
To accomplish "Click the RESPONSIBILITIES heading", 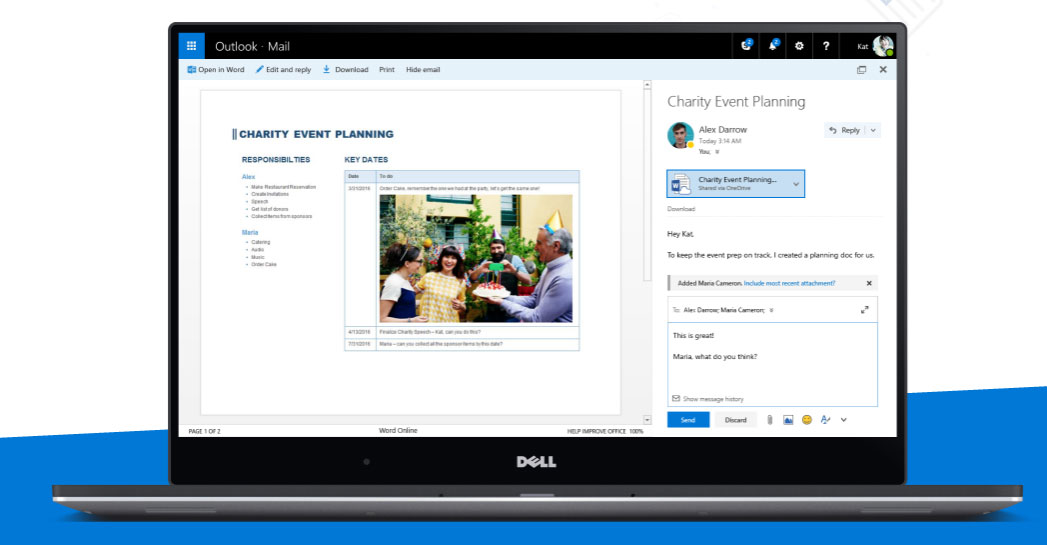I will point(276,160).
